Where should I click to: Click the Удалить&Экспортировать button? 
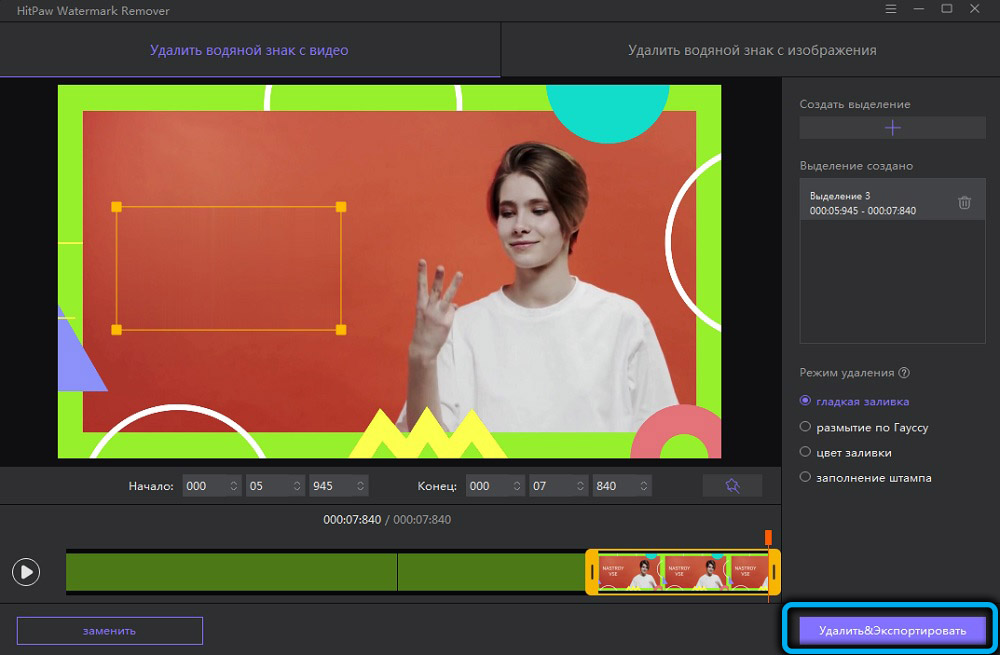click(892, 631)
